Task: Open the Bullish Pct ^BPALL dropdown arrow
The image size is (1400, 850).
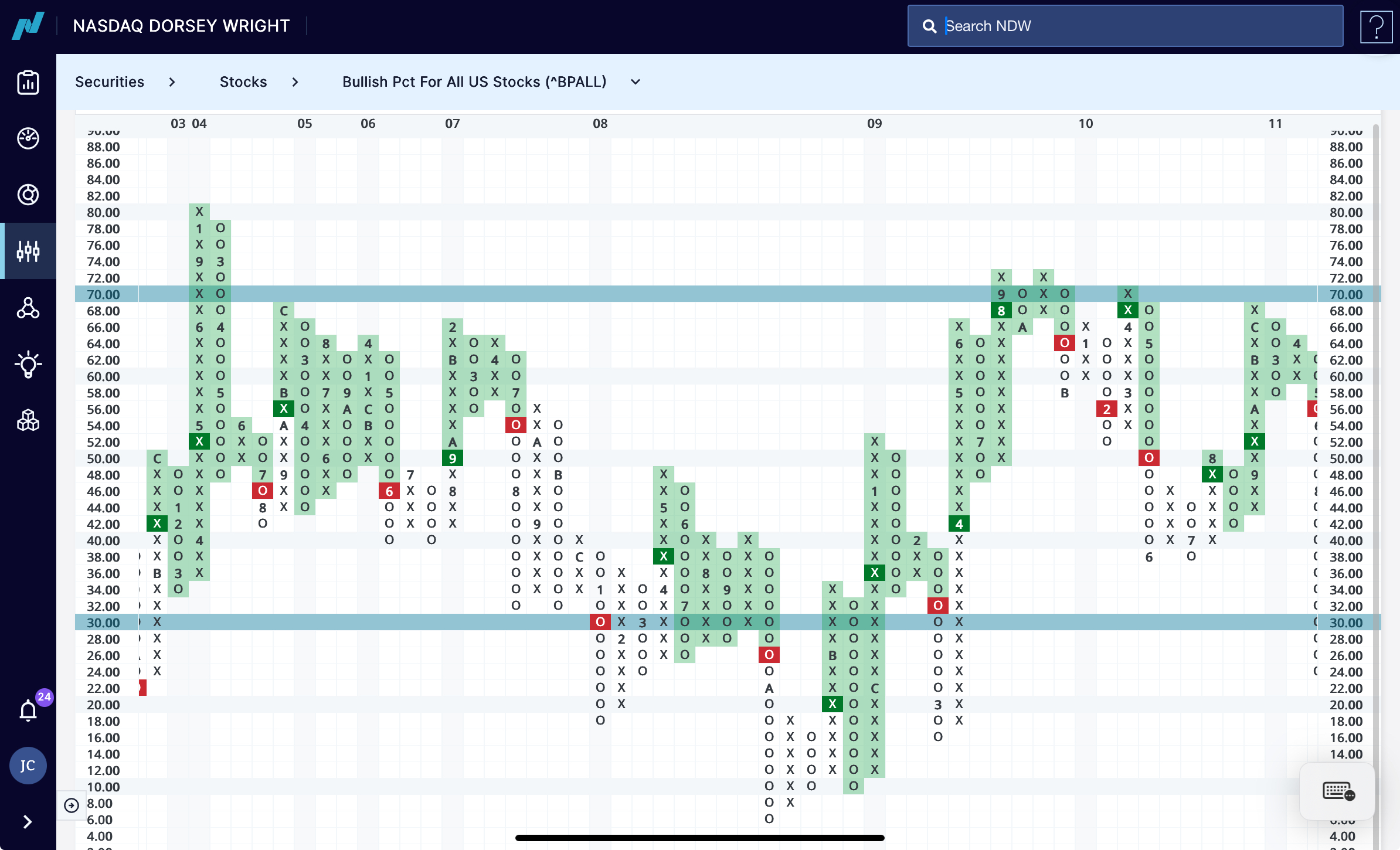Action: [x=636, y=82]
